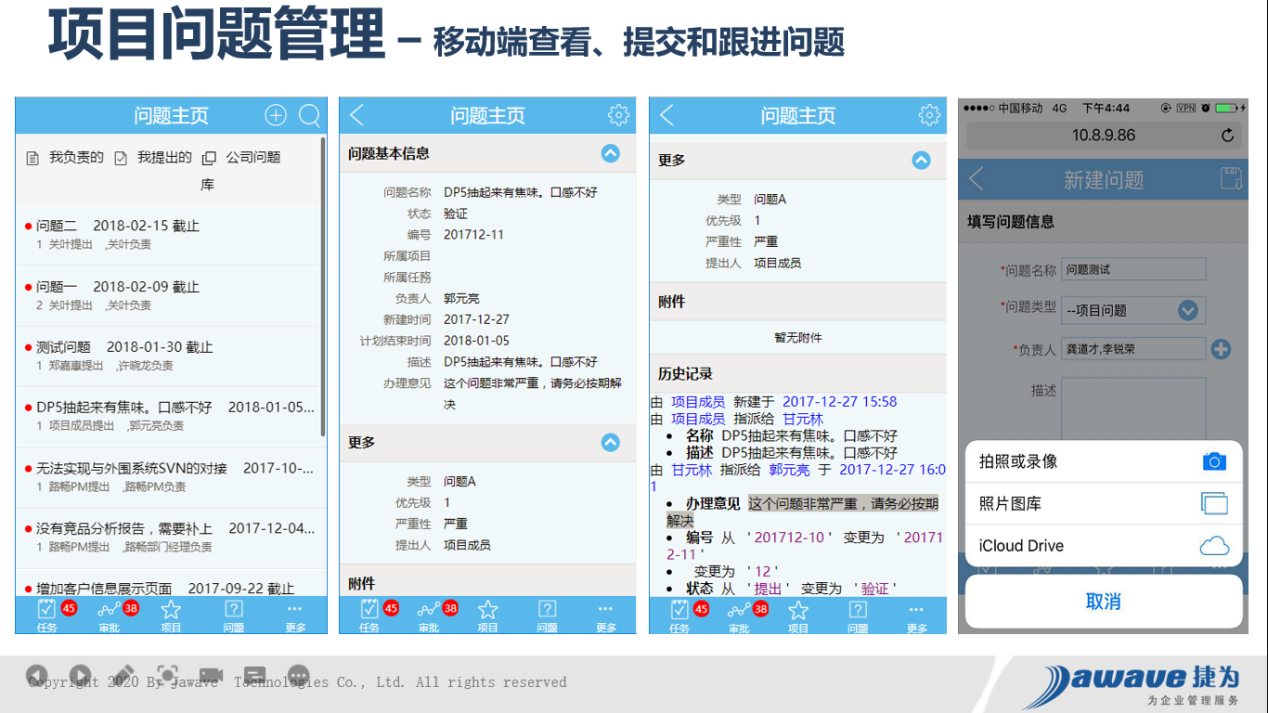The image size is (1268, 713).
Task: Toggle subtitles icon in slideshow toolbar
Action: pos(255,675)
